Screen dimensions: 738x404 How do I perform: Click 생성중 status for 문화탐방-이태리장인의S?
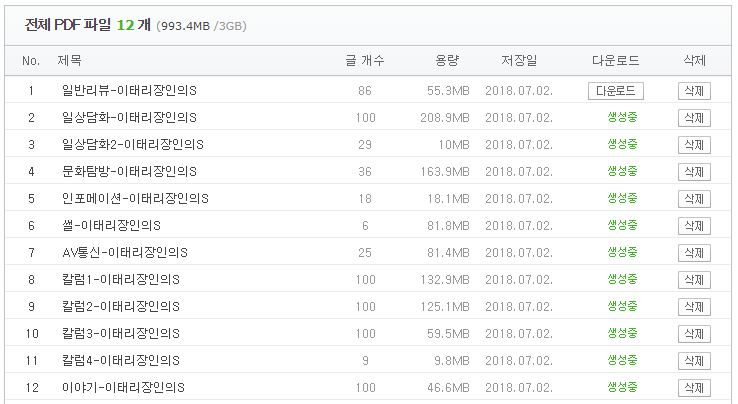click(622, 171)
